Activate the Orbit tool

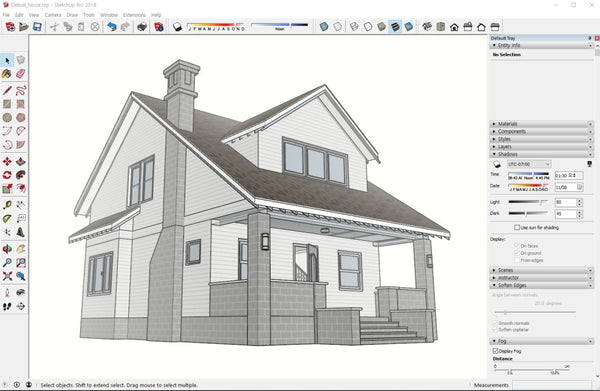click(7, 249)
